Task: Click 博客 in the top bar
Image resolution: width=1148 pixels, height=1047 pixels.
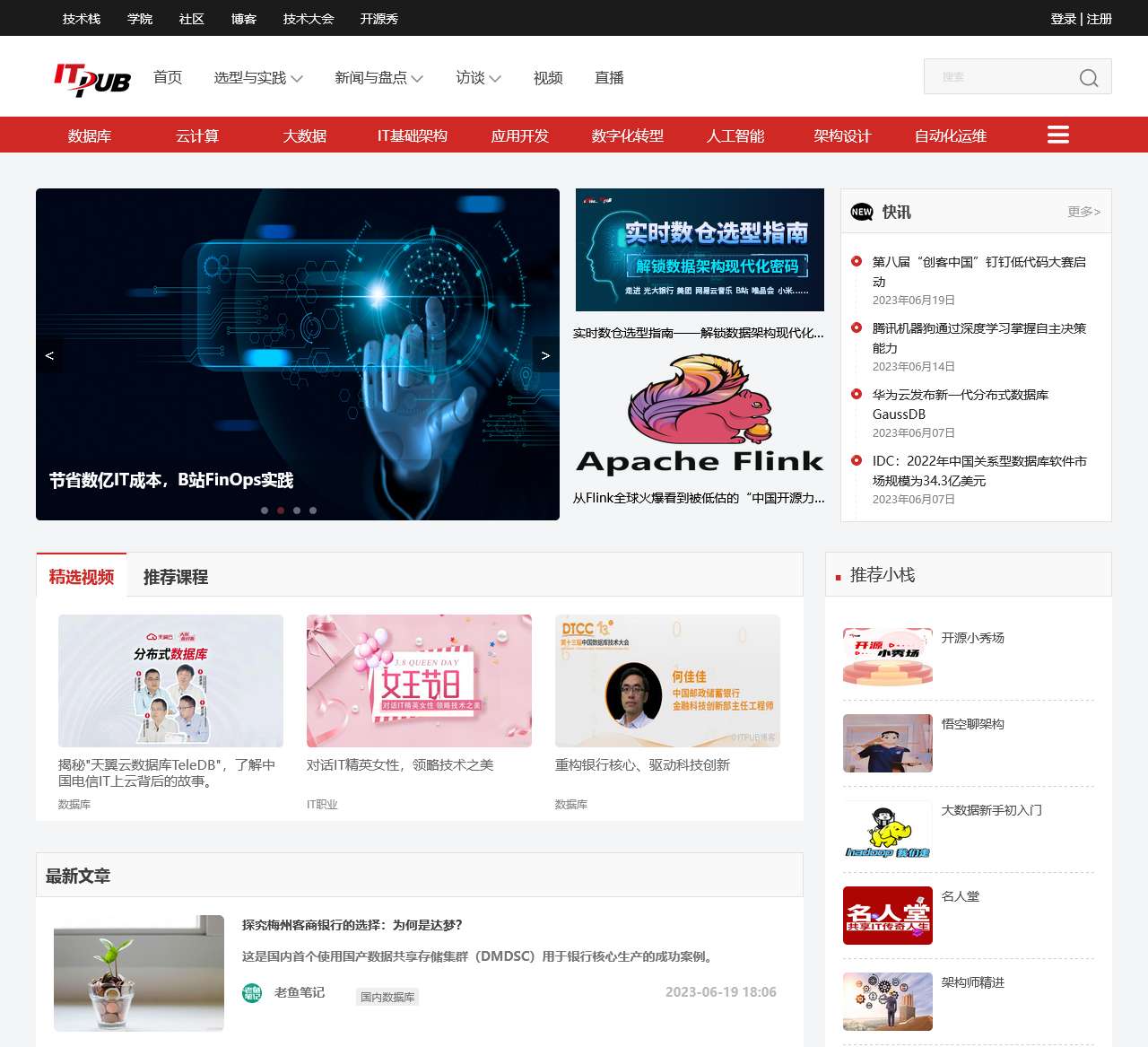Action: tap(244, 18)
